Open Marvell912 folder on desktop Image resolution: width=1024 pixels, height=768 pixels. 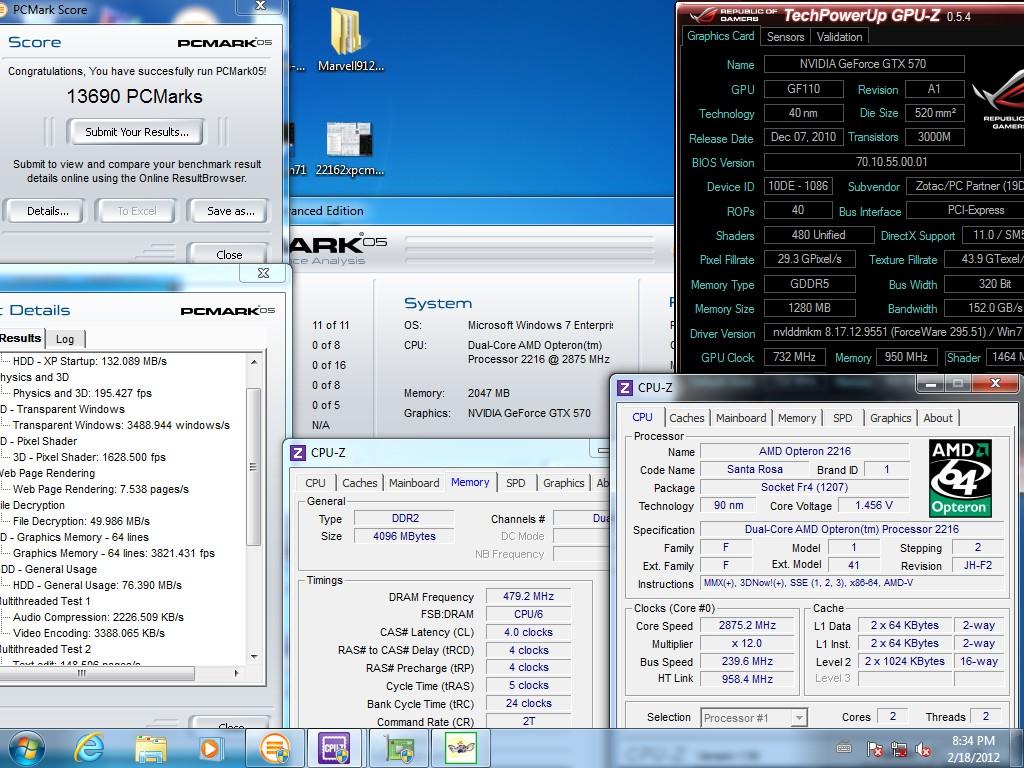tap(349, 39)
